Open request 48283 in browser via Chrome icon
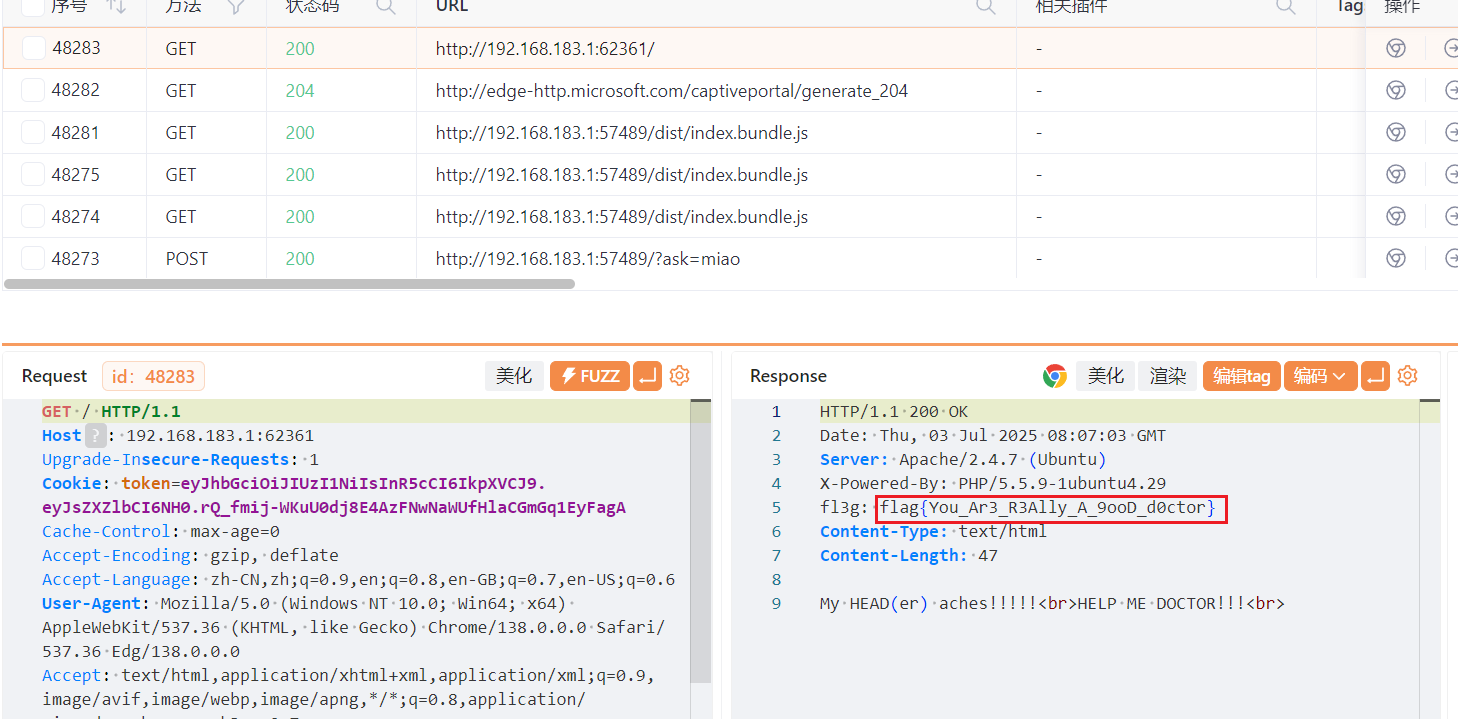 click(x=1396, y=48)
